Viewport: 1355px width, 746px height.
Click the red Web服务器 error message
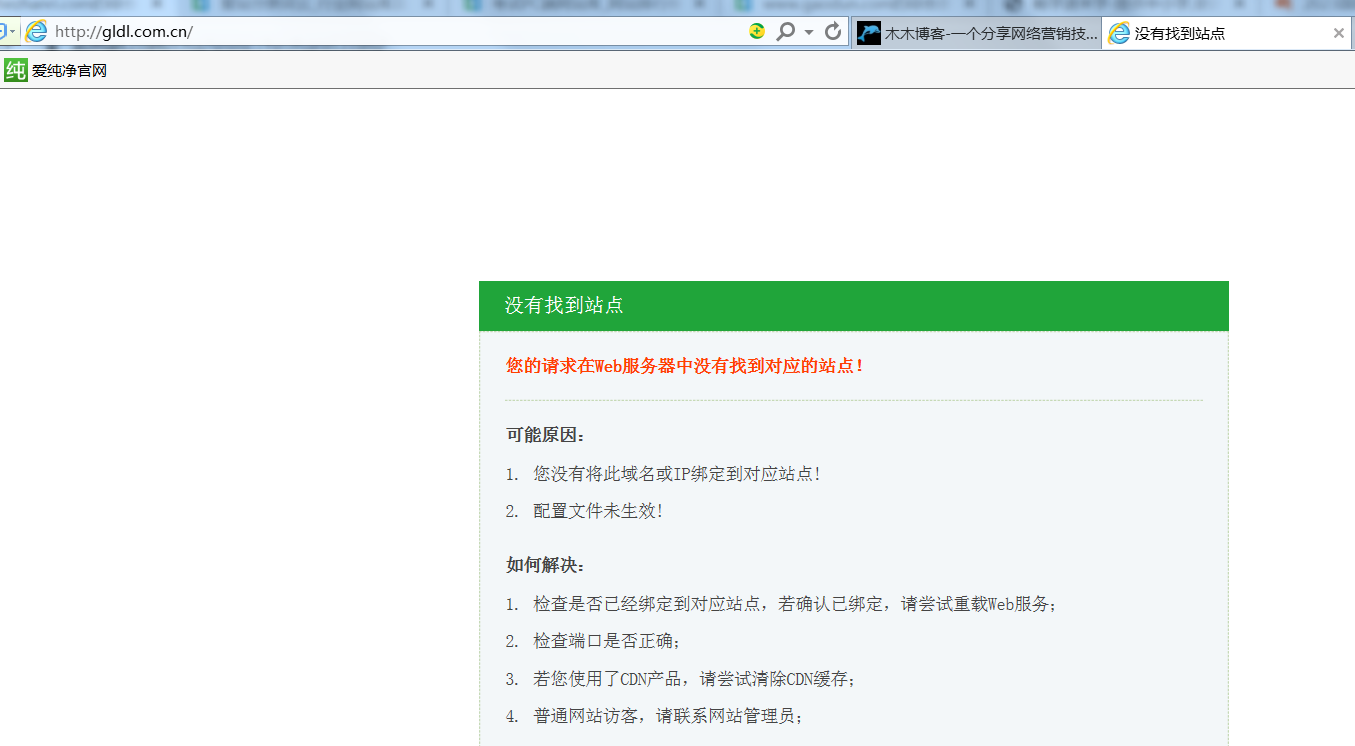click(685, 366)
